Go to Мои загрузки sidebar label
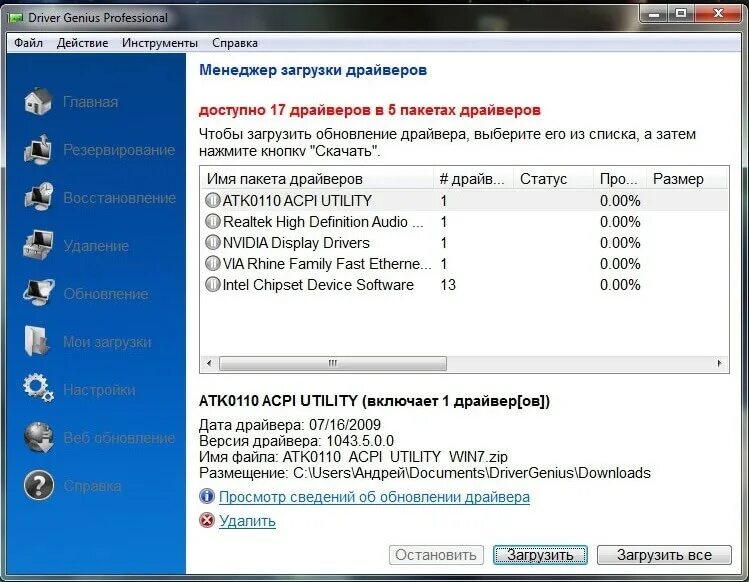 (107, 342)
